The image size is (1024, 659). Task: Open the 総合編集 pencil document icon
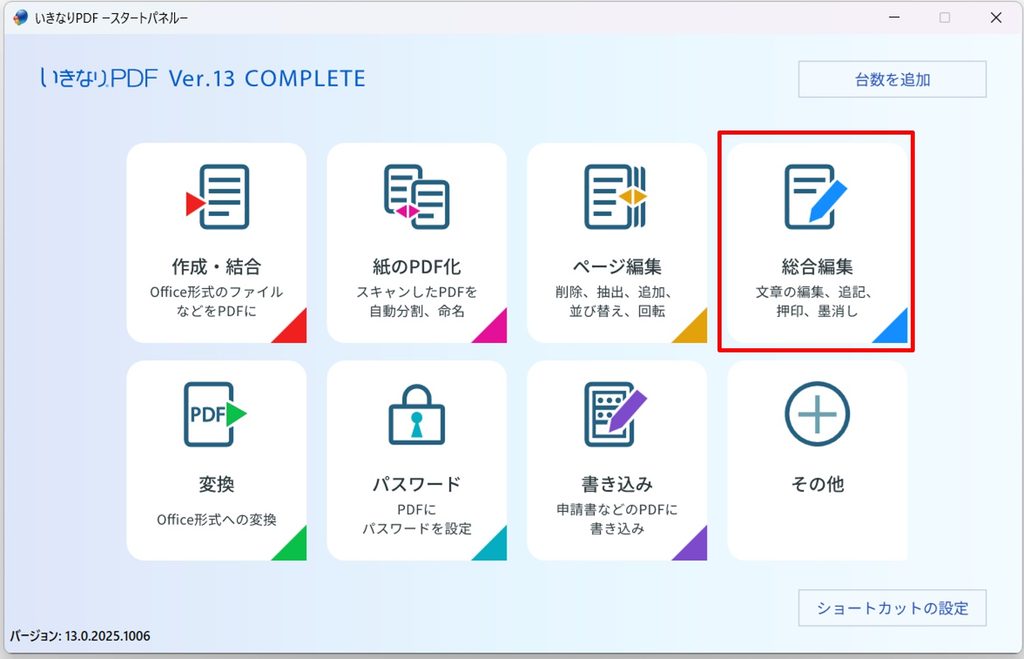pos(816,197)
